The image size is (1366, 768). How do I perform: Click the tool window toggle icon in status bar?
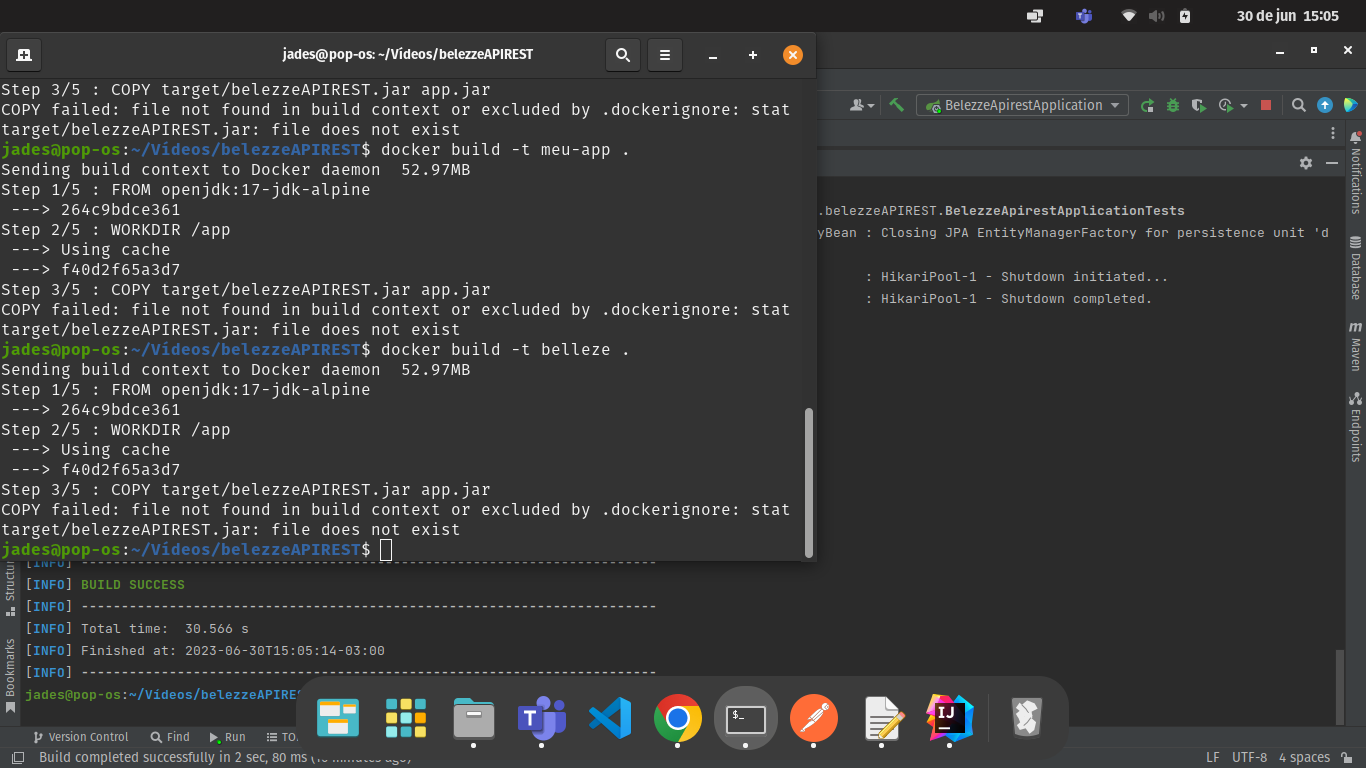tap(17, 758)
